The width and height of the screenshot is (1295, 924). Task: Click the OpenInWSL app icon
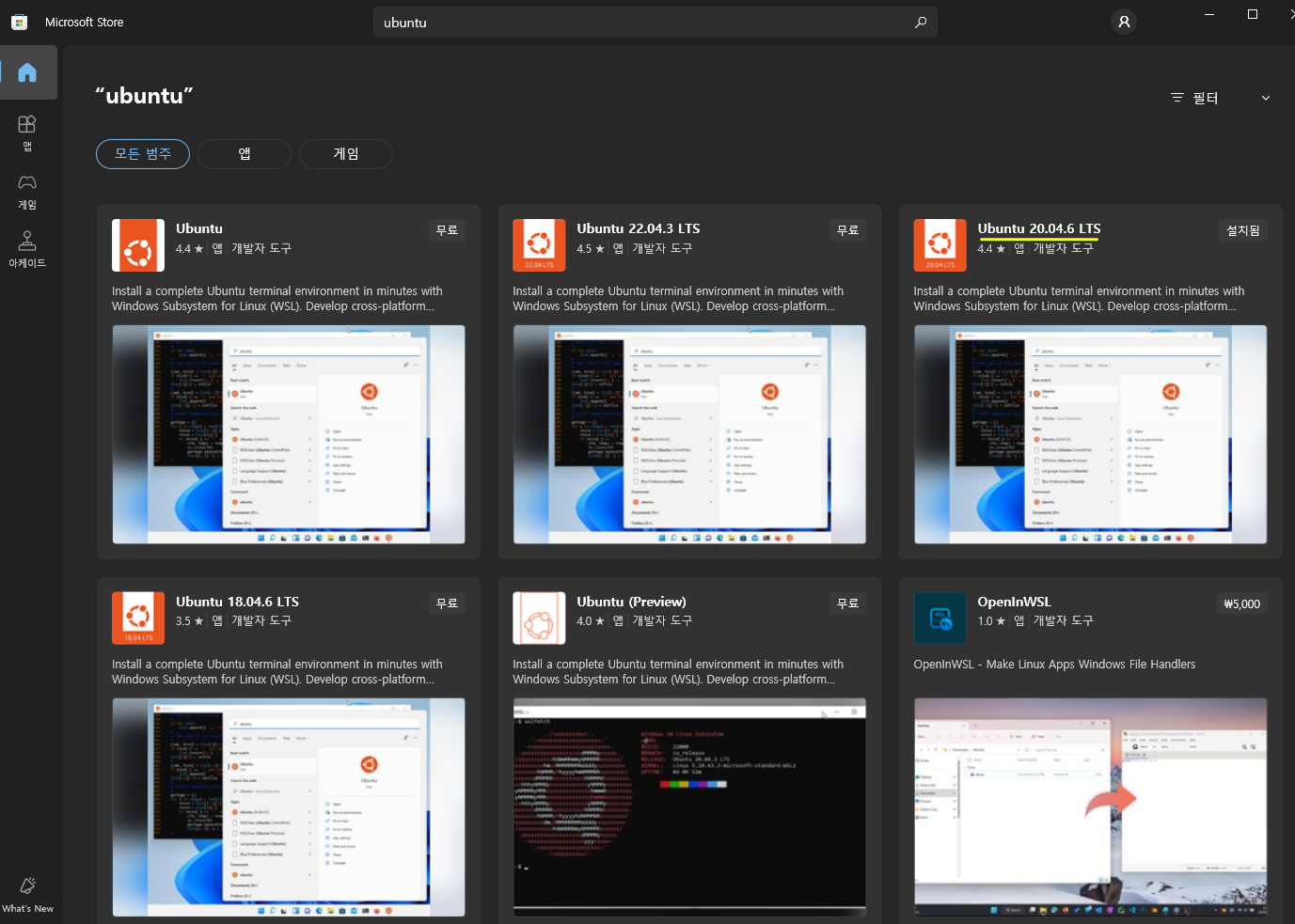(940, 619)
